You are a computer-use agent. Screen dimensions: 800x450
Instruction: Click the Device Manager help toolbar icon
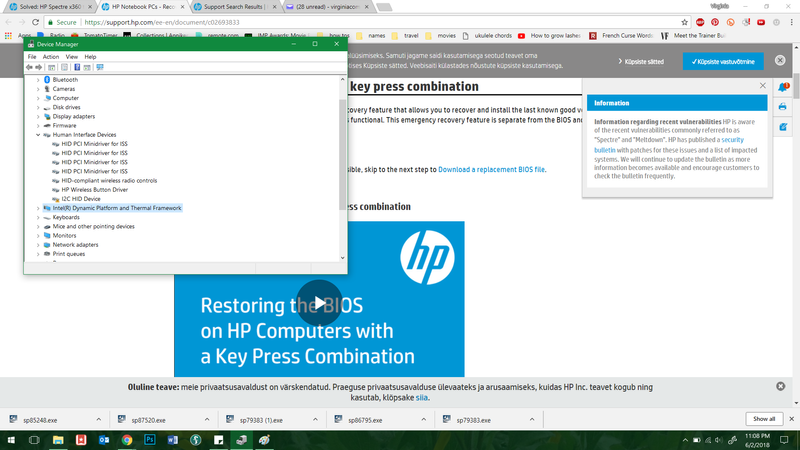[x=77, y=67]
